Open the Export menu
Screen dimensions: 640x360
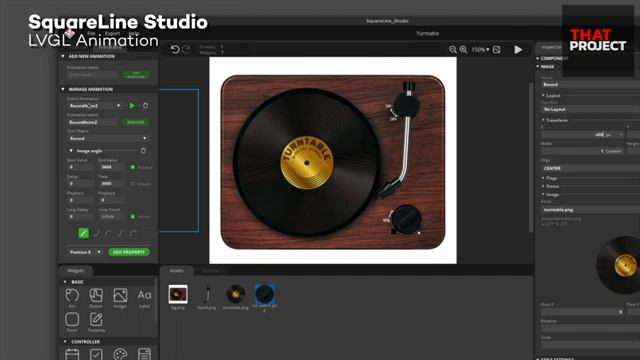coord(112,33)
